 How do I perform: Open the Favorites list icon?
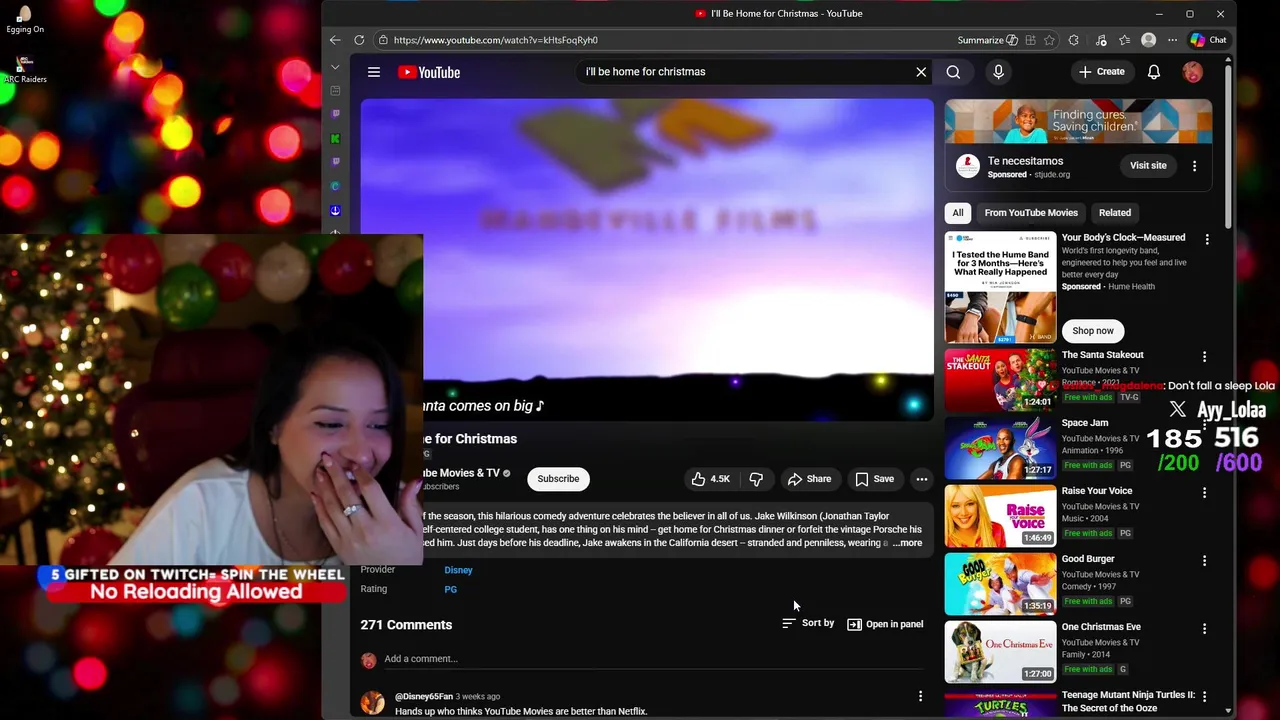pyautogui.click(x=1125, y=40)
